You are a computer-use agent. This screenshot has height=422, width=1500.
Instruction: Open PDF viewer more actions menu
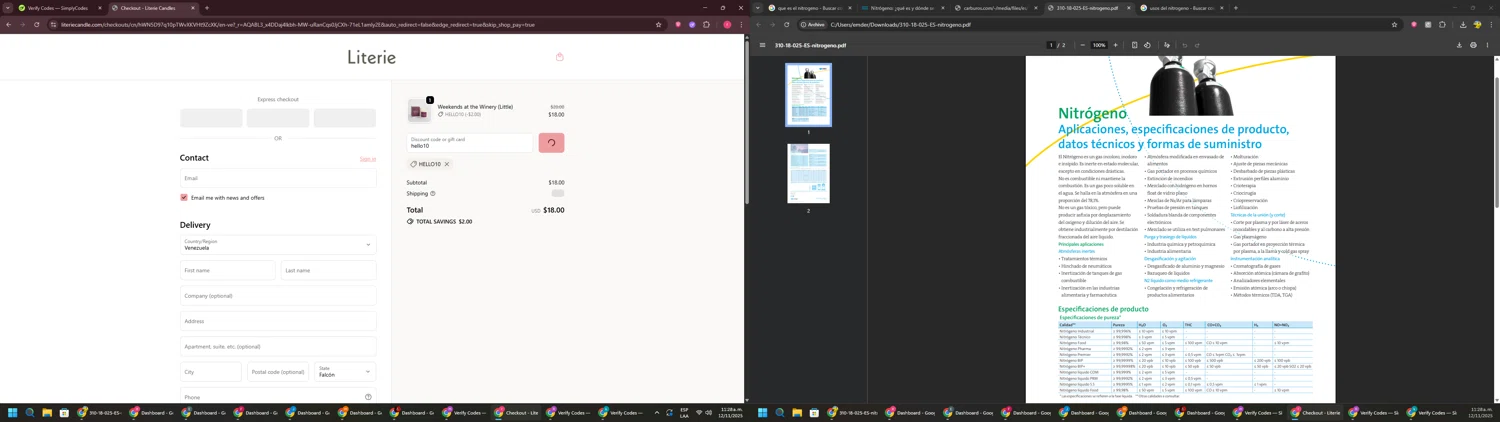point(1487,45)
